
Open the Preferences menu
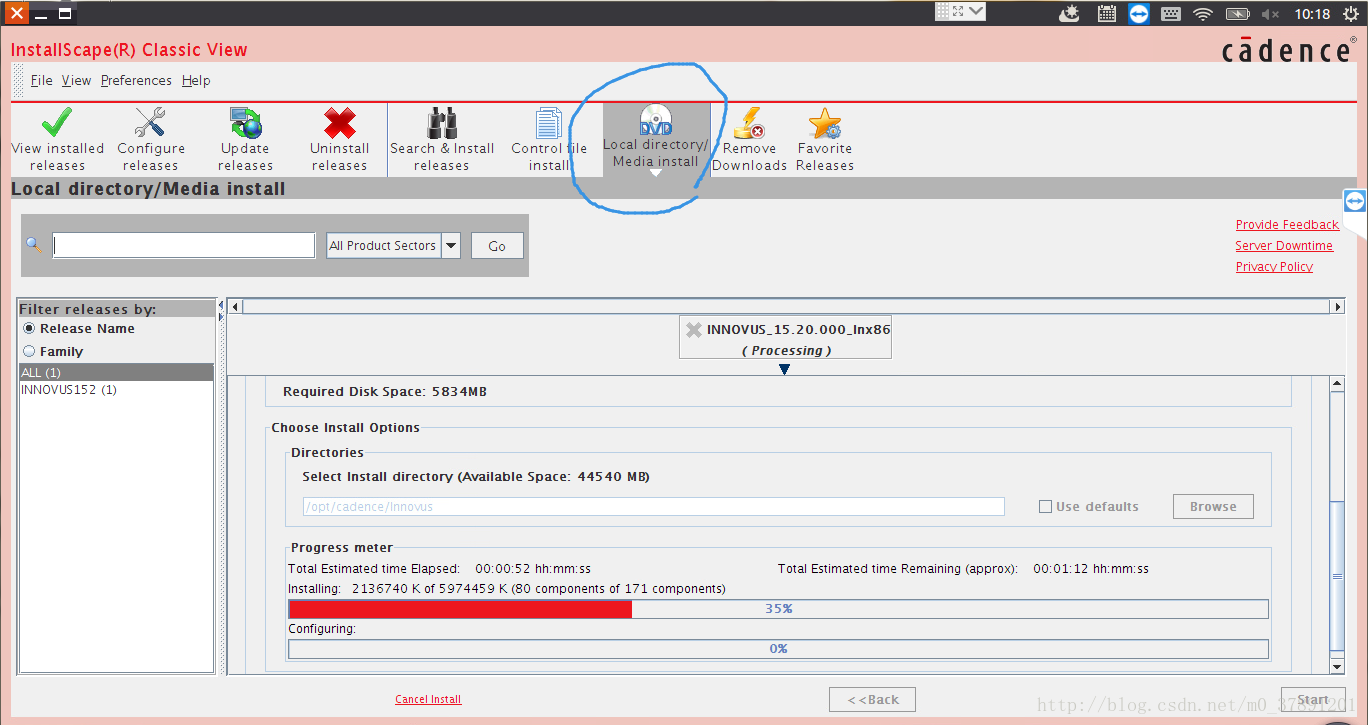(136, 80)
